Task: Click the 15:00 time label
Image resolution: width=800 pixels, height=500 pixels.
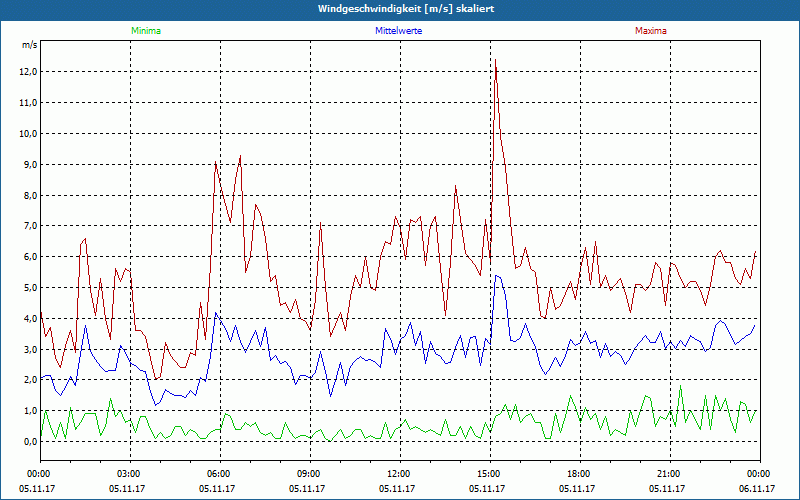Action: [490, 474]
